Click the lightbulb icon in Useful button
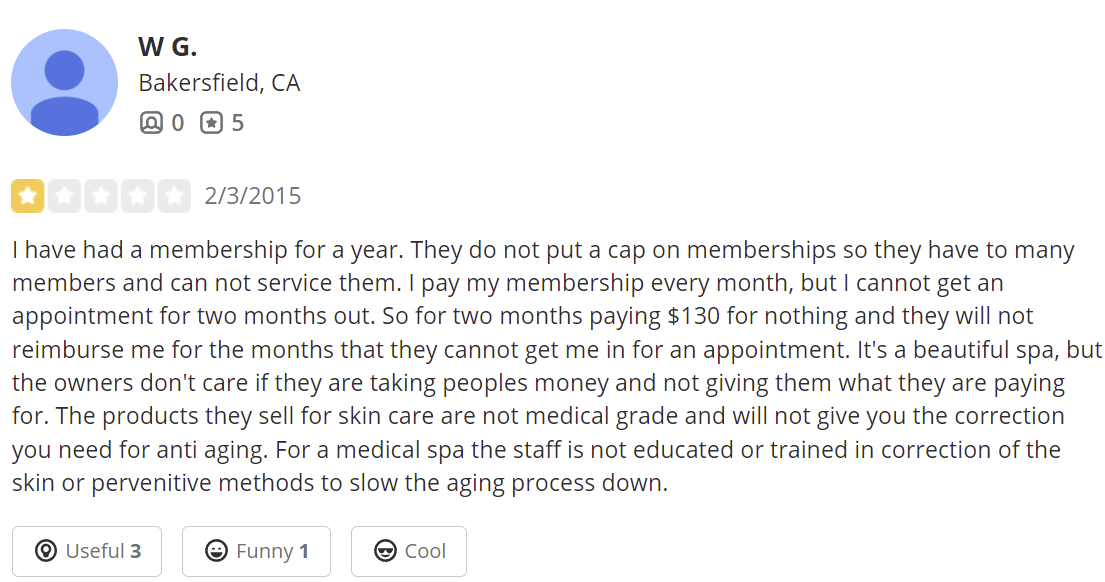 pos(44,551)
